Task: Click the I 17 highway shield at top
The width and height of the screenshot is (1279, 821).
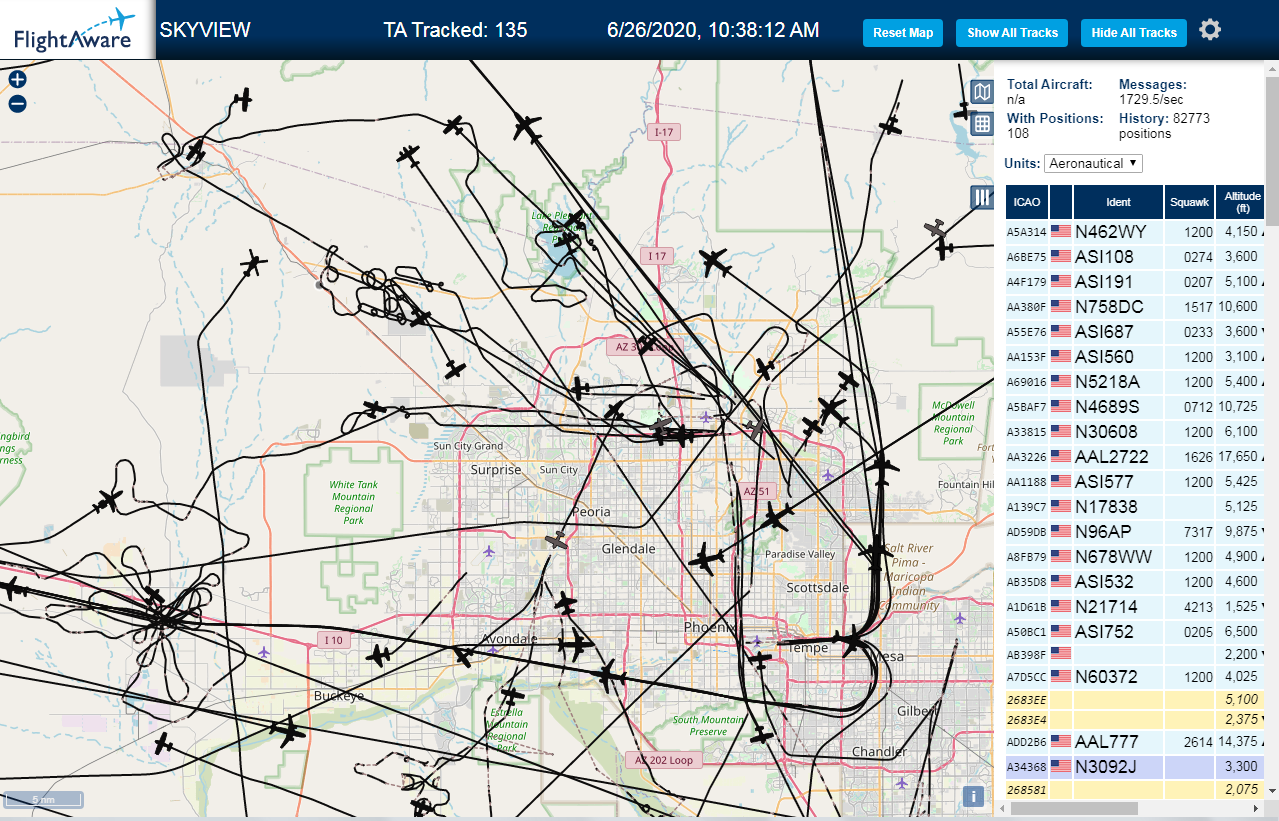Action: [664, 131]
